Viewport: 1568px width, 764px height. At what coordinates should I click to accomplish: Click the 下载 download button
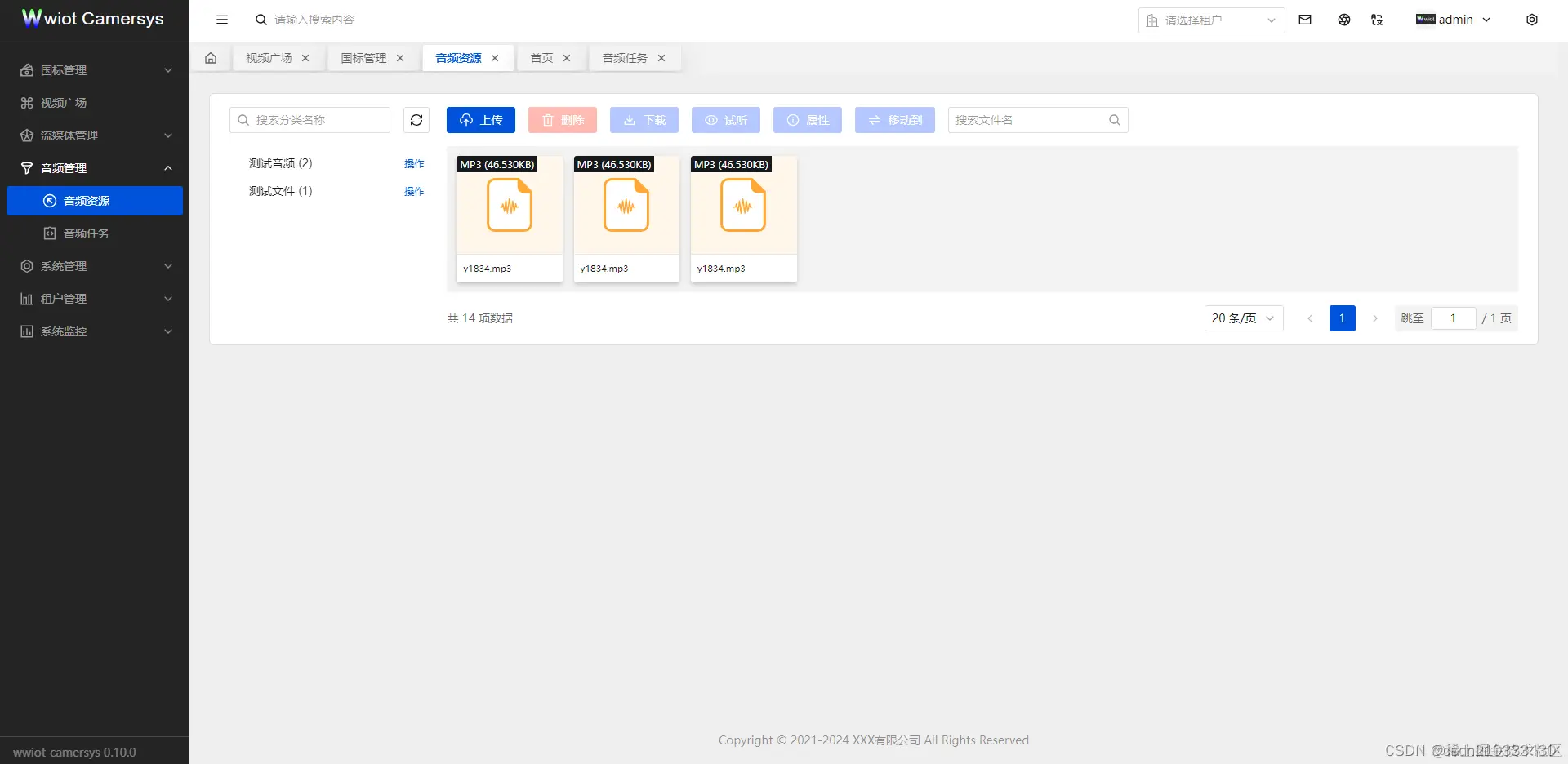click(x=644, y=120)
